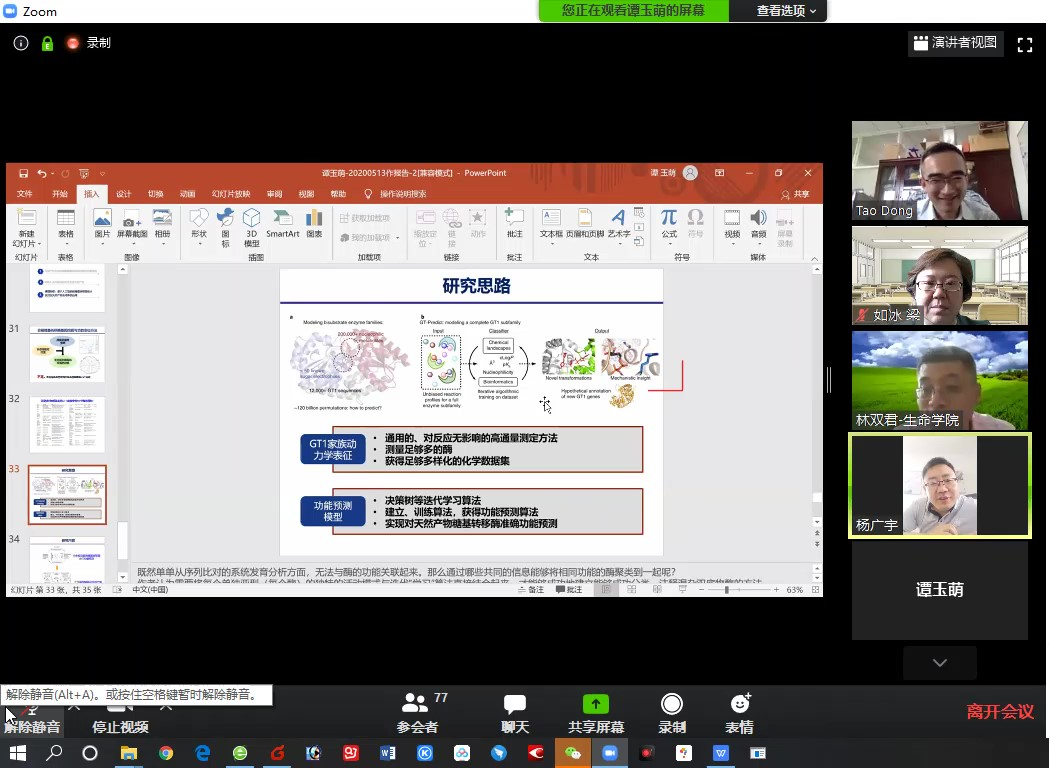This screenshot has width=1049, height=769.
Task: Select Tao Dong's video thumbnail
Action: [939, 171]
